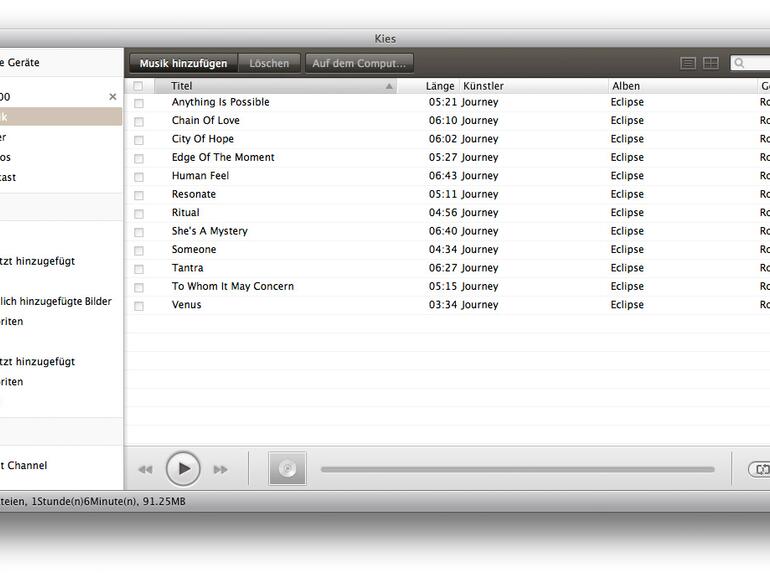Switch to list view layout
This screenshot has height=578, width=770.
point(688,63)
